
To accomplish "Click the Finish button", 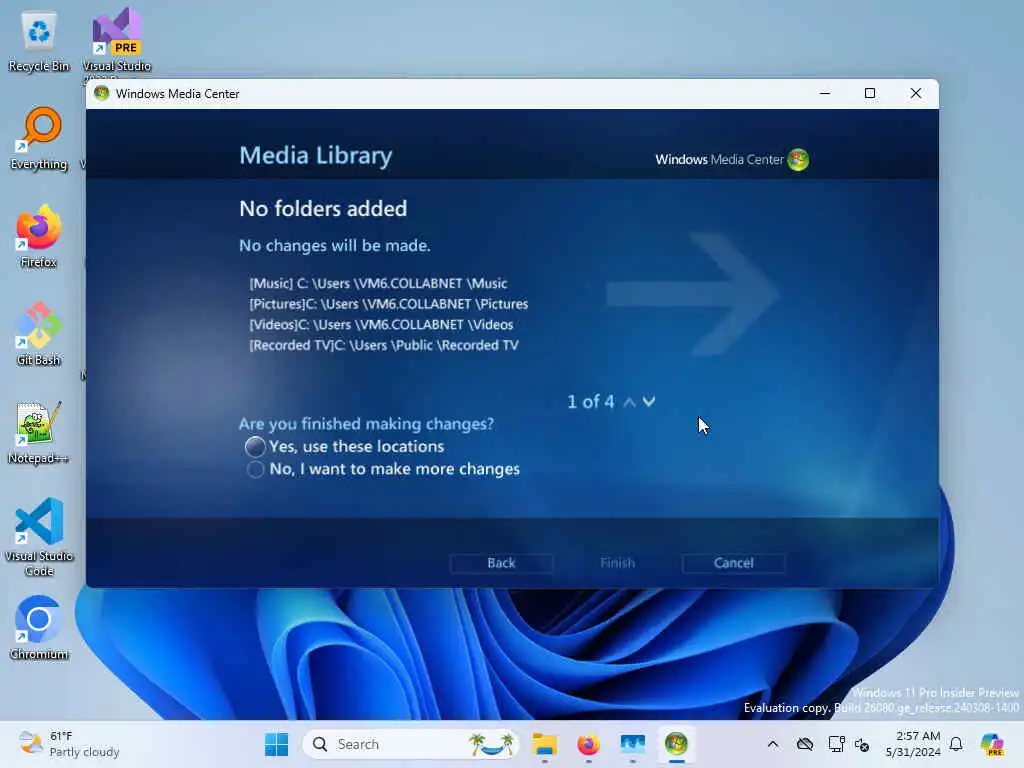I will click(x=617, y=563).
